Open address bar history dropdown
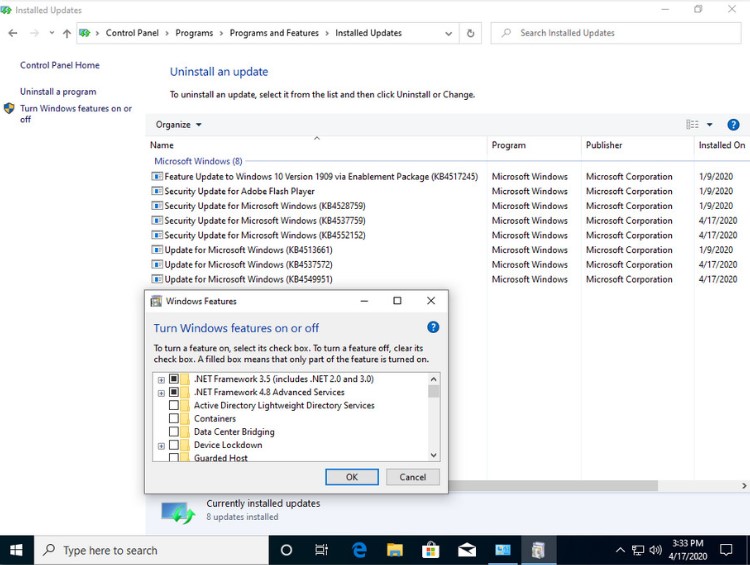 pyautogui.click(x=448, y=33)
